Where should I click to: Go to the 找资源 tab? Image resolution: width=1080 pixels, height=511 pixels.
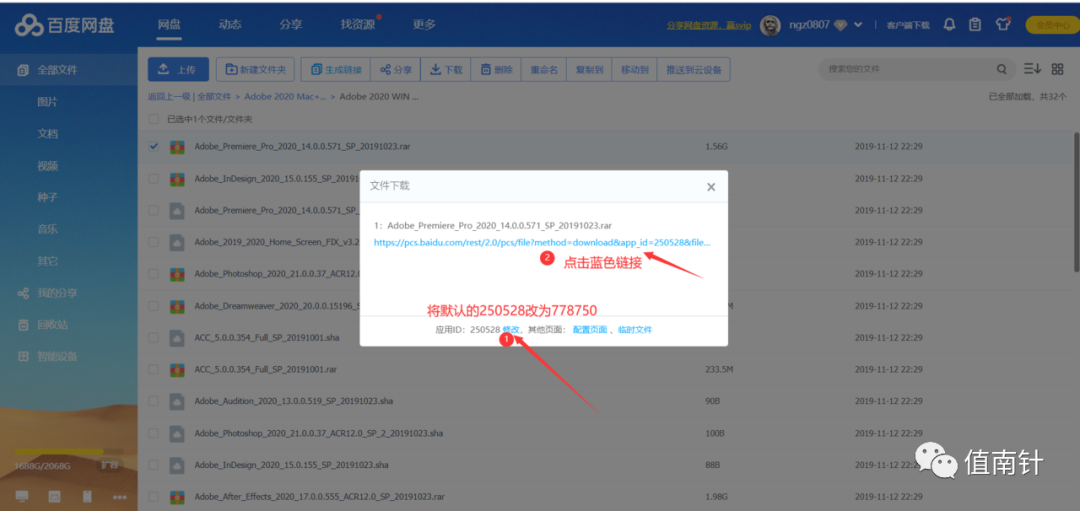357,24
